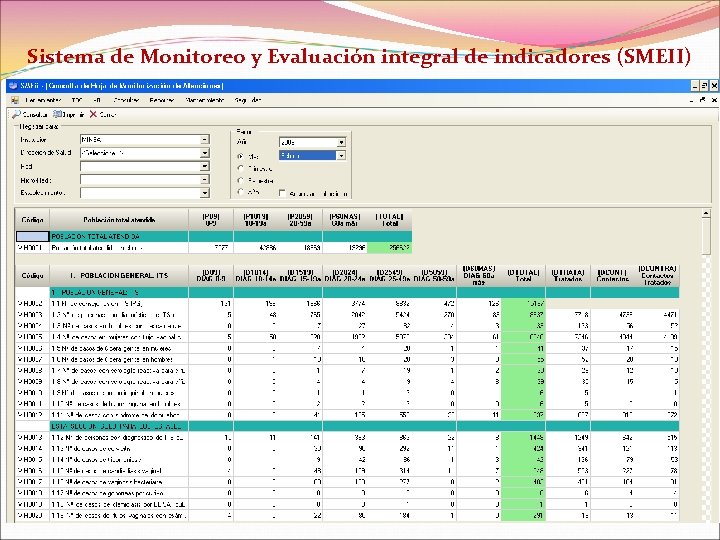Click the row about Gonorrea en hombres

pyautogui.click(x=347, y=360)
